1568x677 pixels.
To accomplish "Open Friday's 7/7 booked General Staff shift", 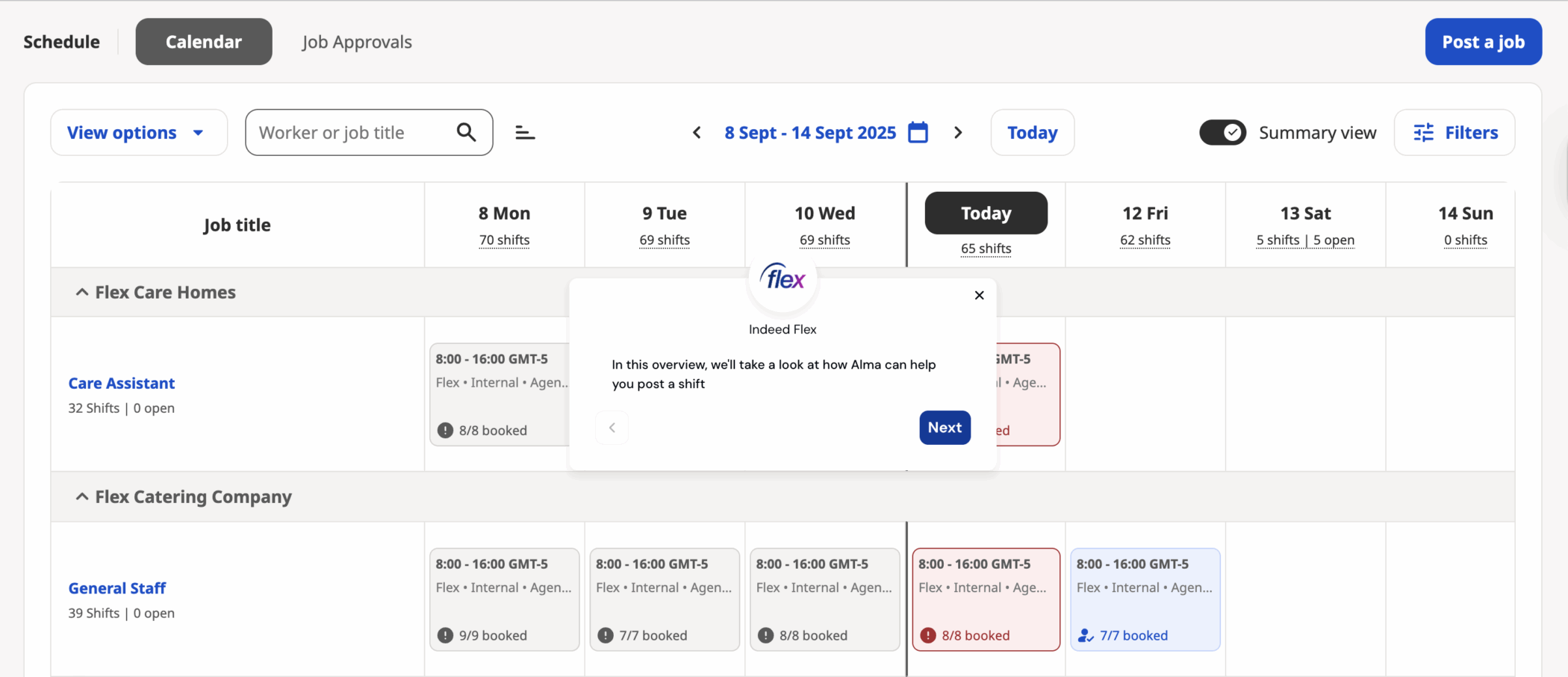I will tap(1145, 599).
